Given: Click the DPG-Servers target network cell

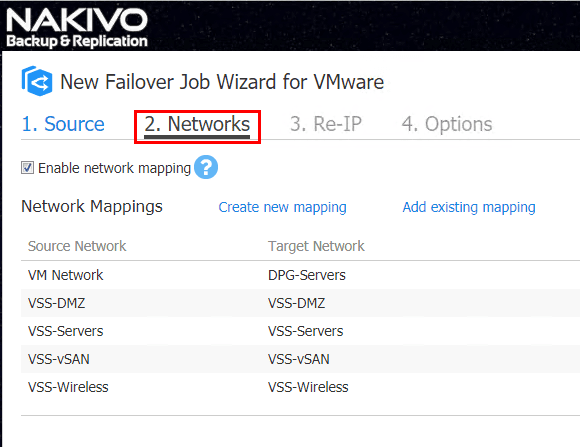Looking at the screenshot, I should (x=307, y=275).
